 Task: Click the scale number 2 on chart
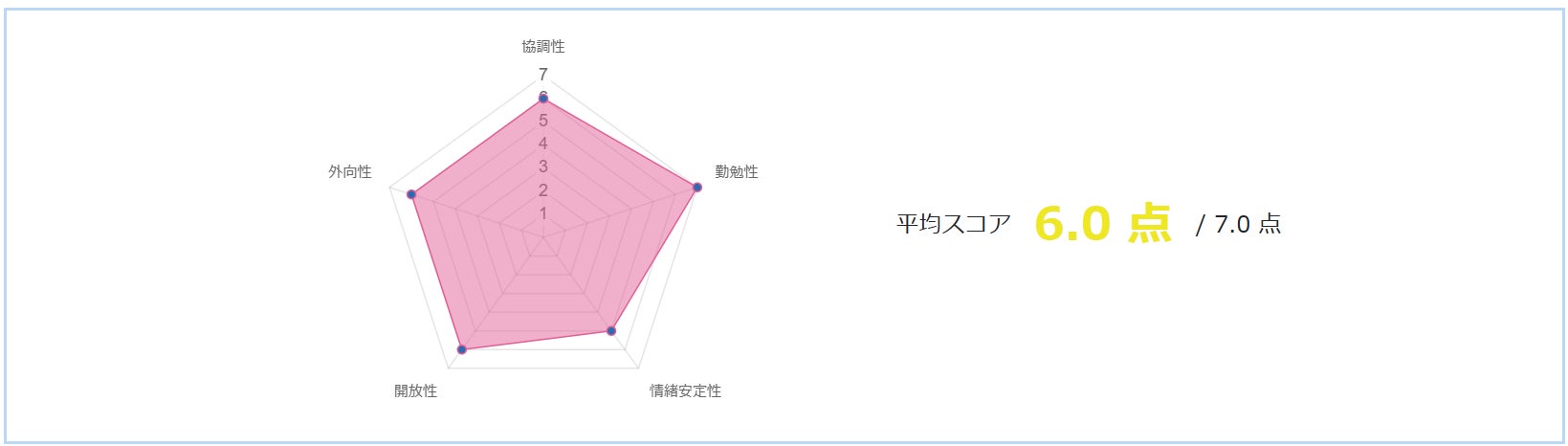pyautogui.click(x=543, y=190)
